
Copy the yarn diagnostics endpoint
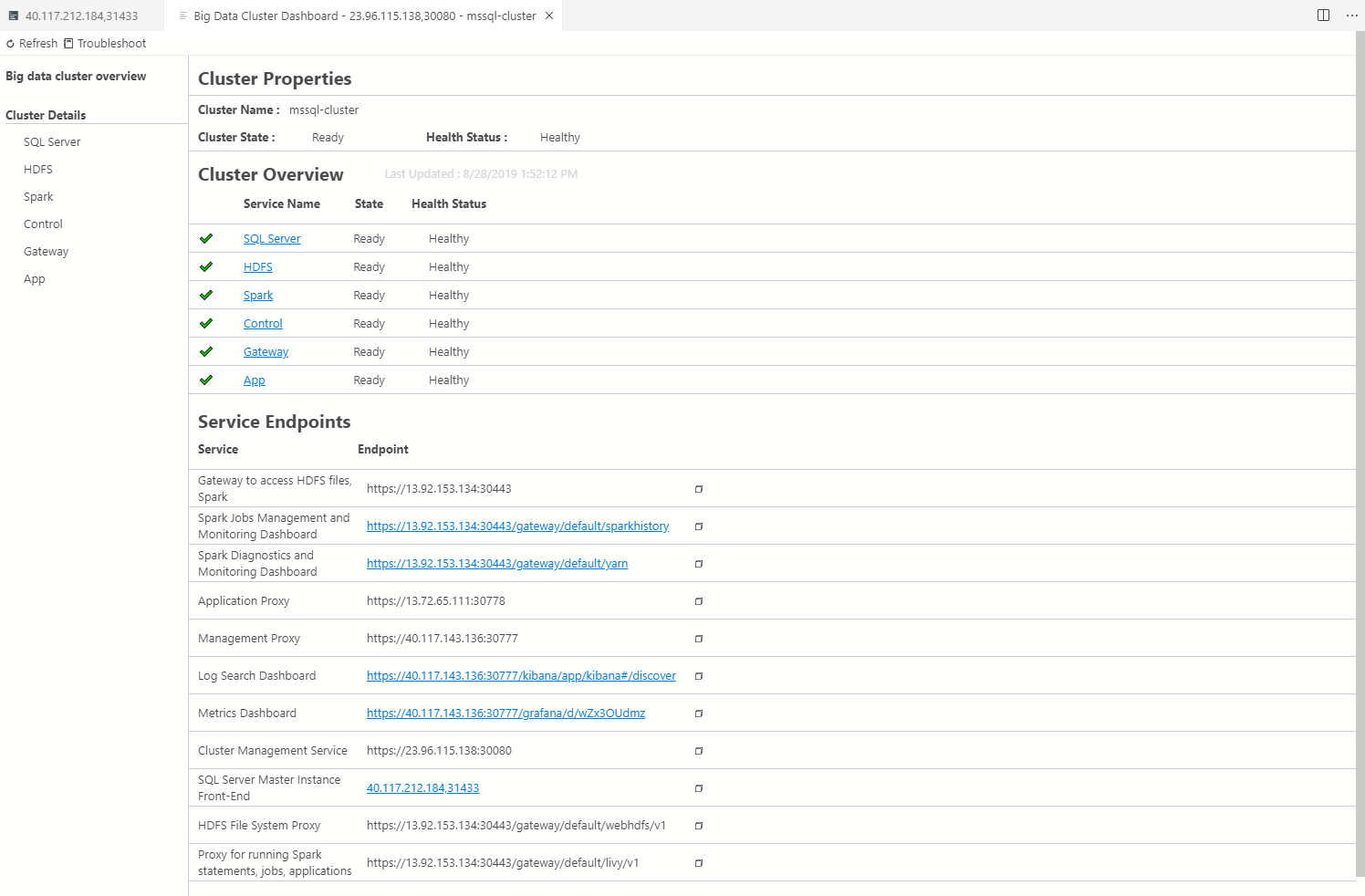point(699,564)
